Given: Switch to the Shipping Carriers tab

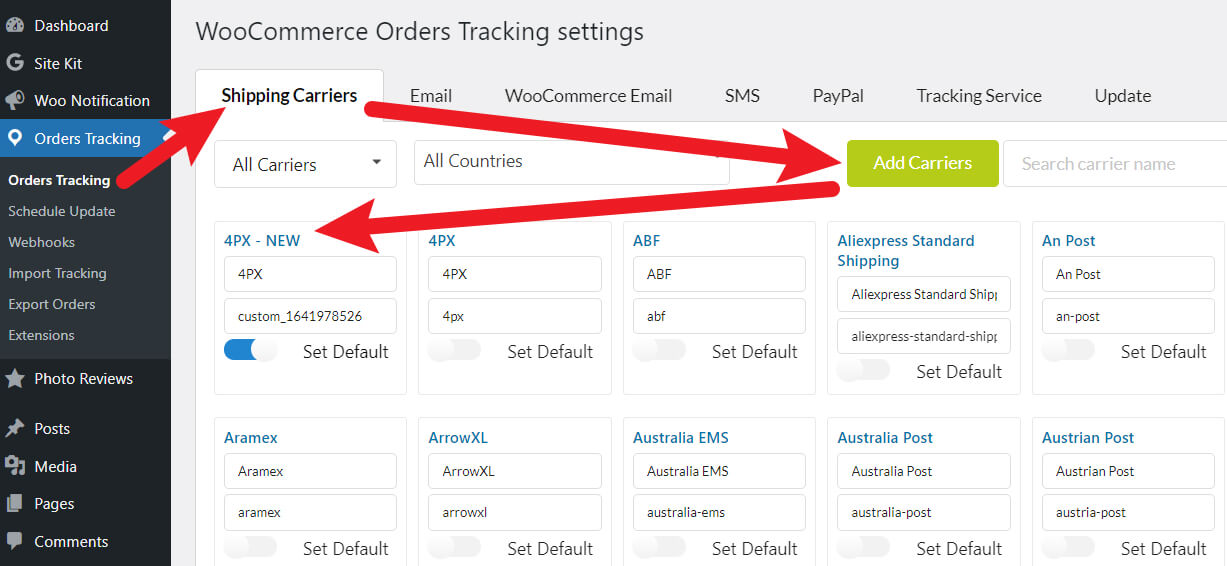Looking at the screenshot, I should [289, 96].
